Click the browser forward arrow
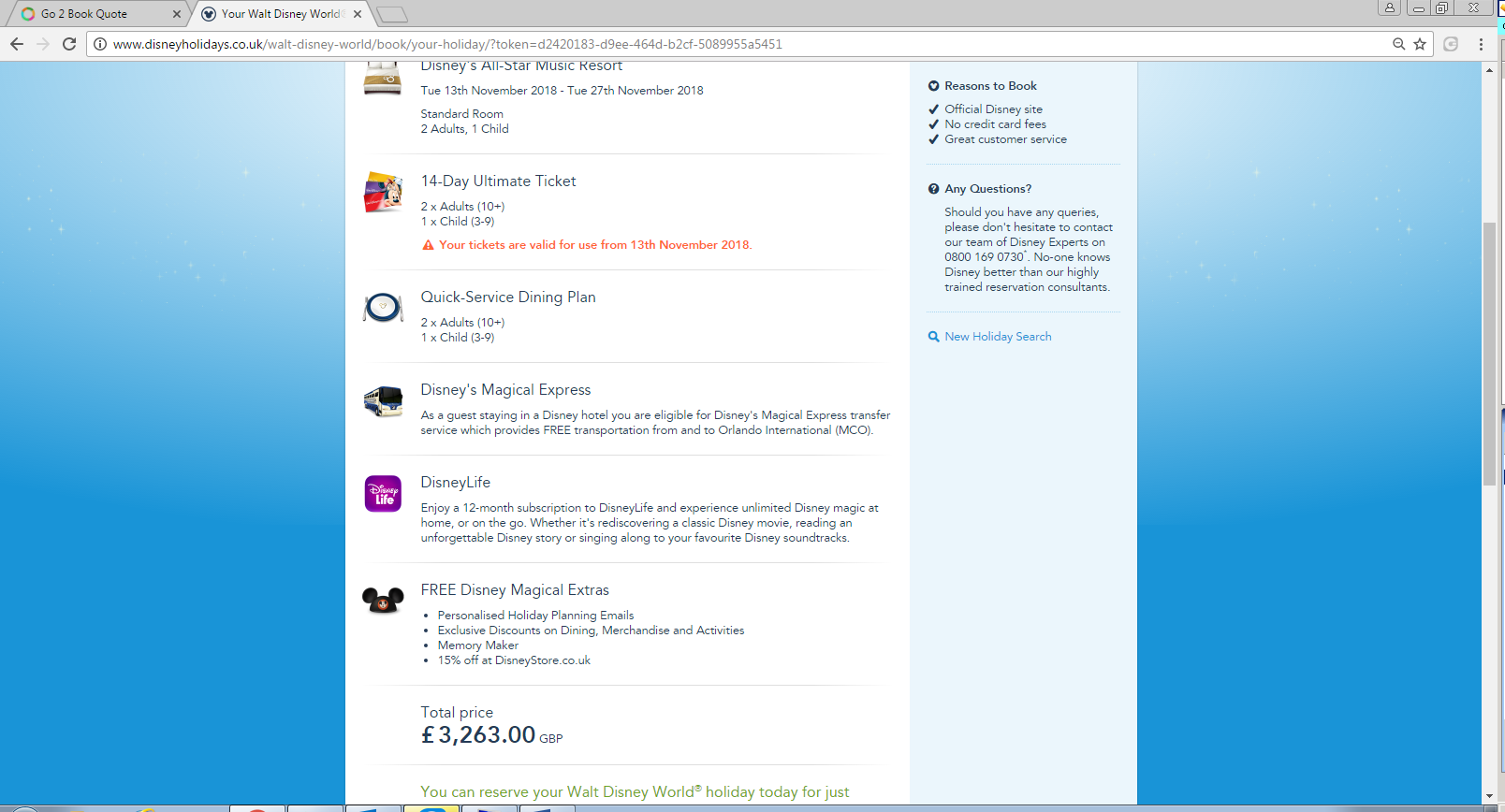This screenshot has width=1505, height=812. click(x=43, y=44)
